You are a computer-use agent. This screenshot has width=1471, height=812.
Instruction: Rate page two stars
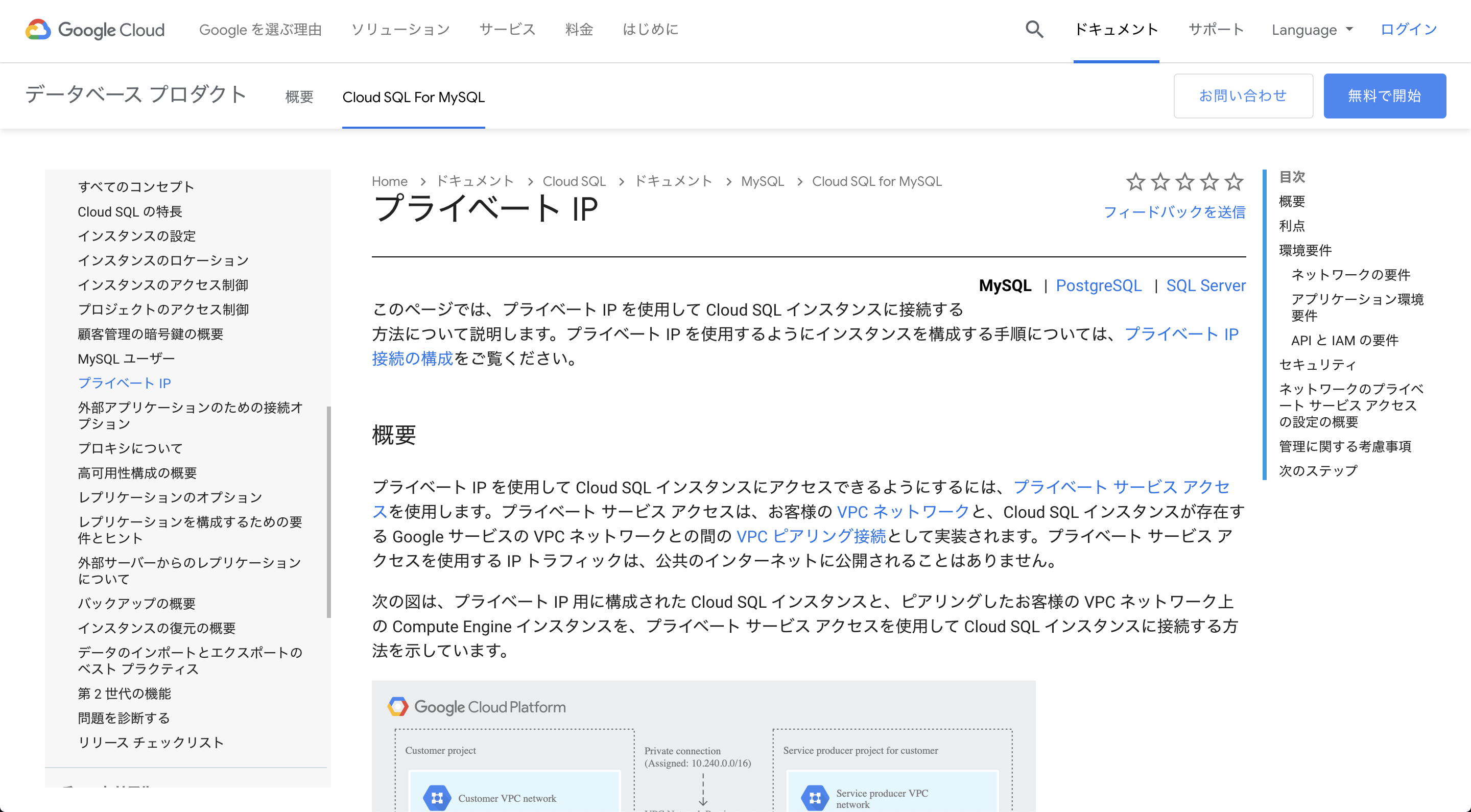[x=1160, y=182]
